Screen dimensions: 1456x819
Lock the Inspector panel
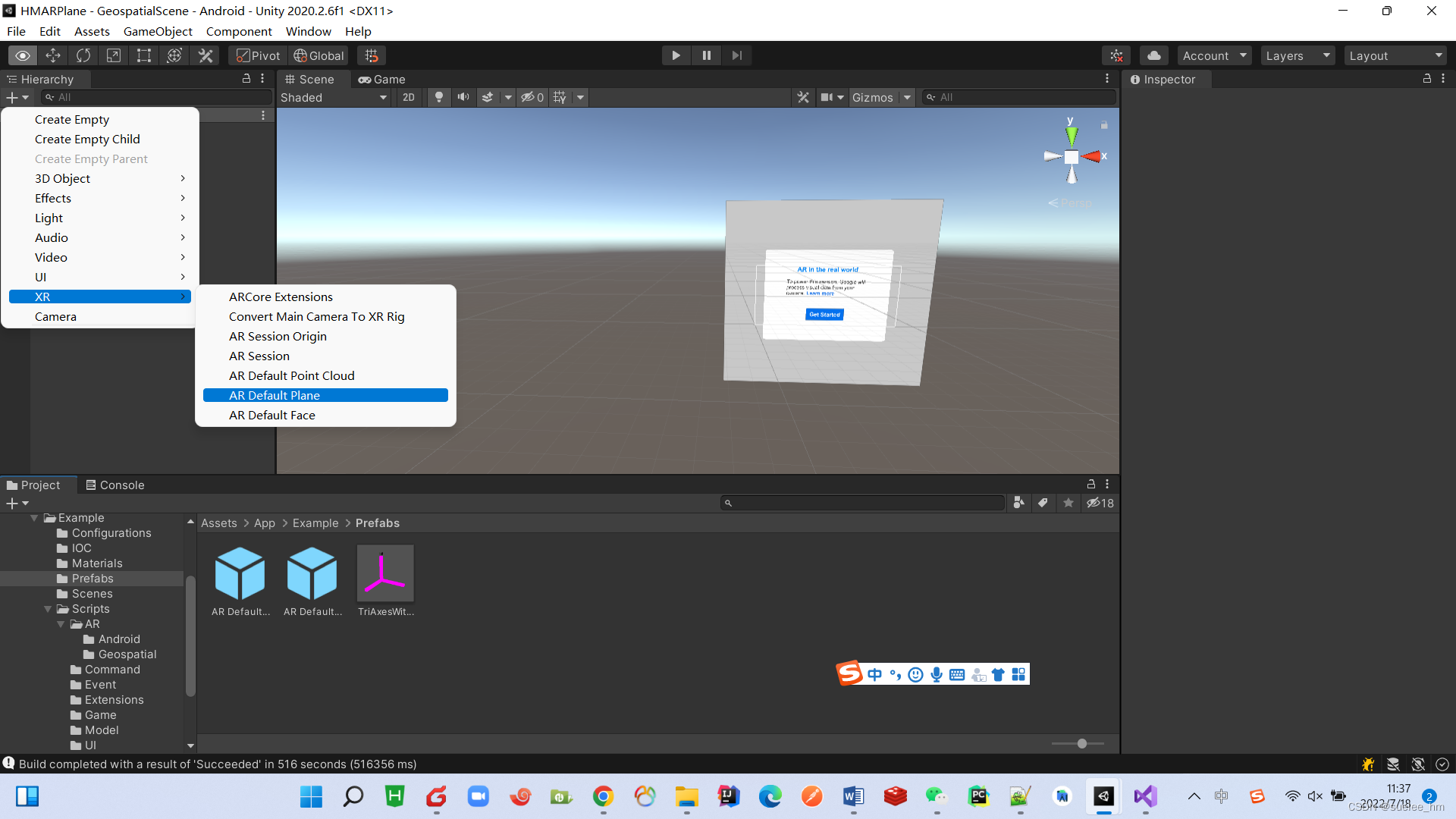[x=1426, y=79]
